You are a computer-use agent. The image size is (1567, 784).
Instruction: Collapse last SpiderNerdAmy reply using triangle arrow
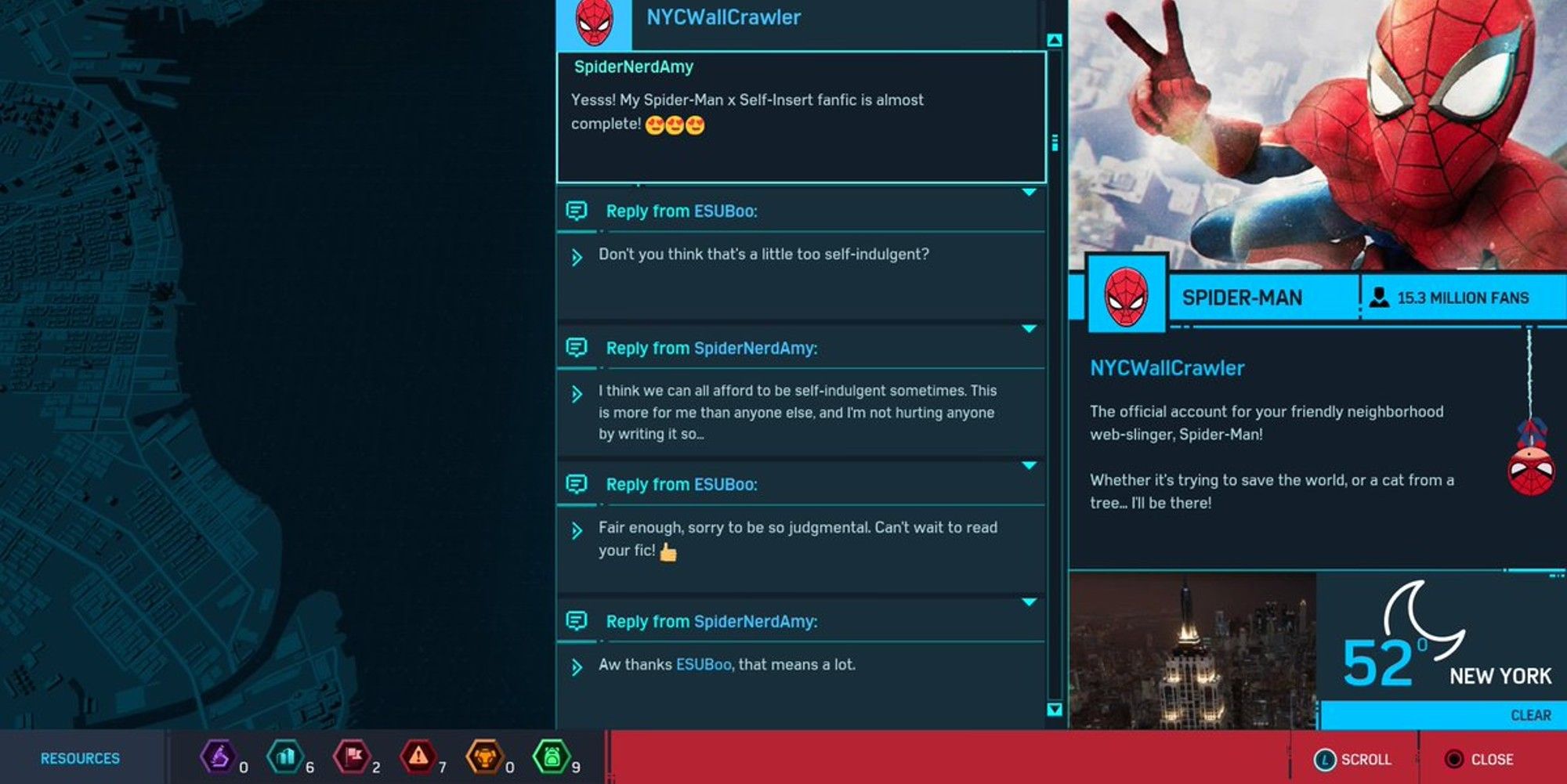tap(1030, 602)
